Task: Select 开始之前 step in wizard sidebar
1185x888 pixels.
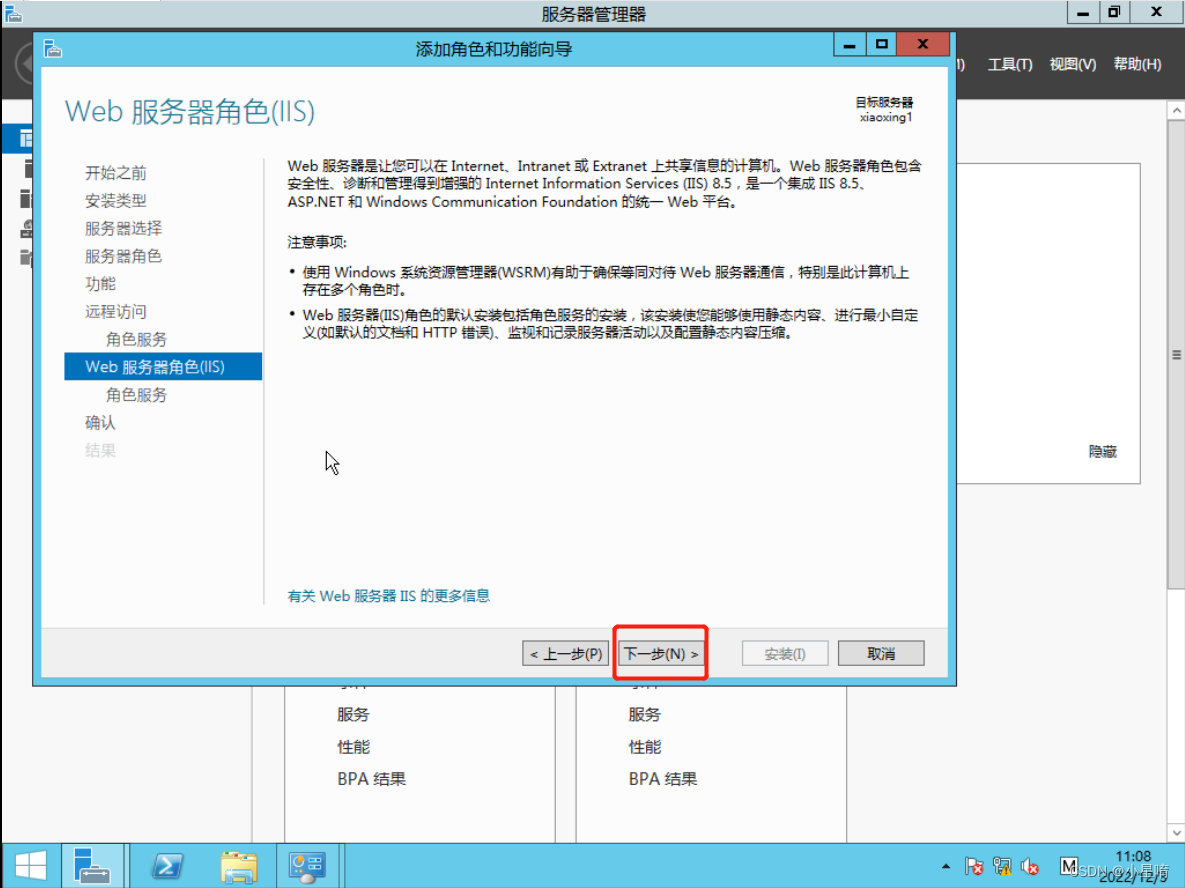Action: point(116,173)
